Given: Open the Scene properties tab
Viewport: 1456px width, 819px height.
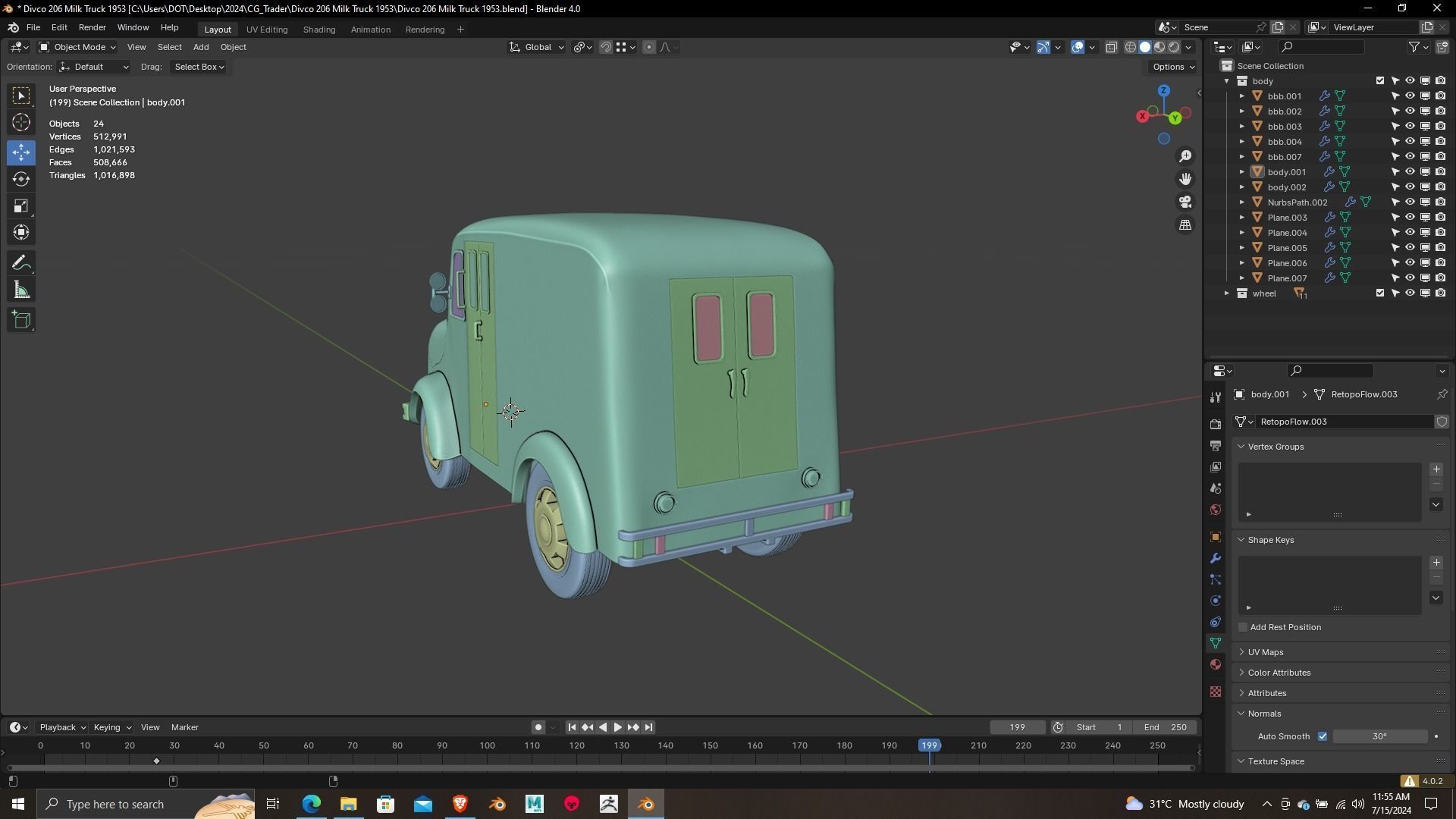Looking at the screenshot, I should [x=1216, y=488].
